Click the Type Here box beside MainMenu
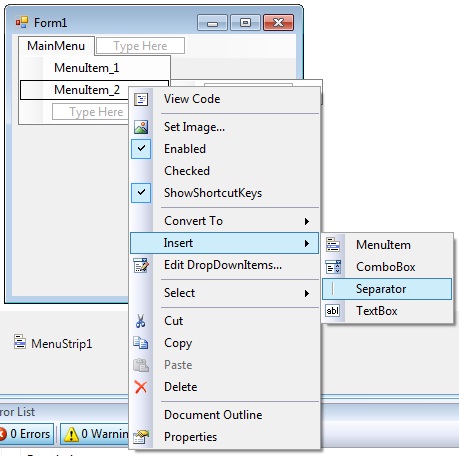Viewport: 459px width, 456px height. pyautogui.click(x=140, y=46)
